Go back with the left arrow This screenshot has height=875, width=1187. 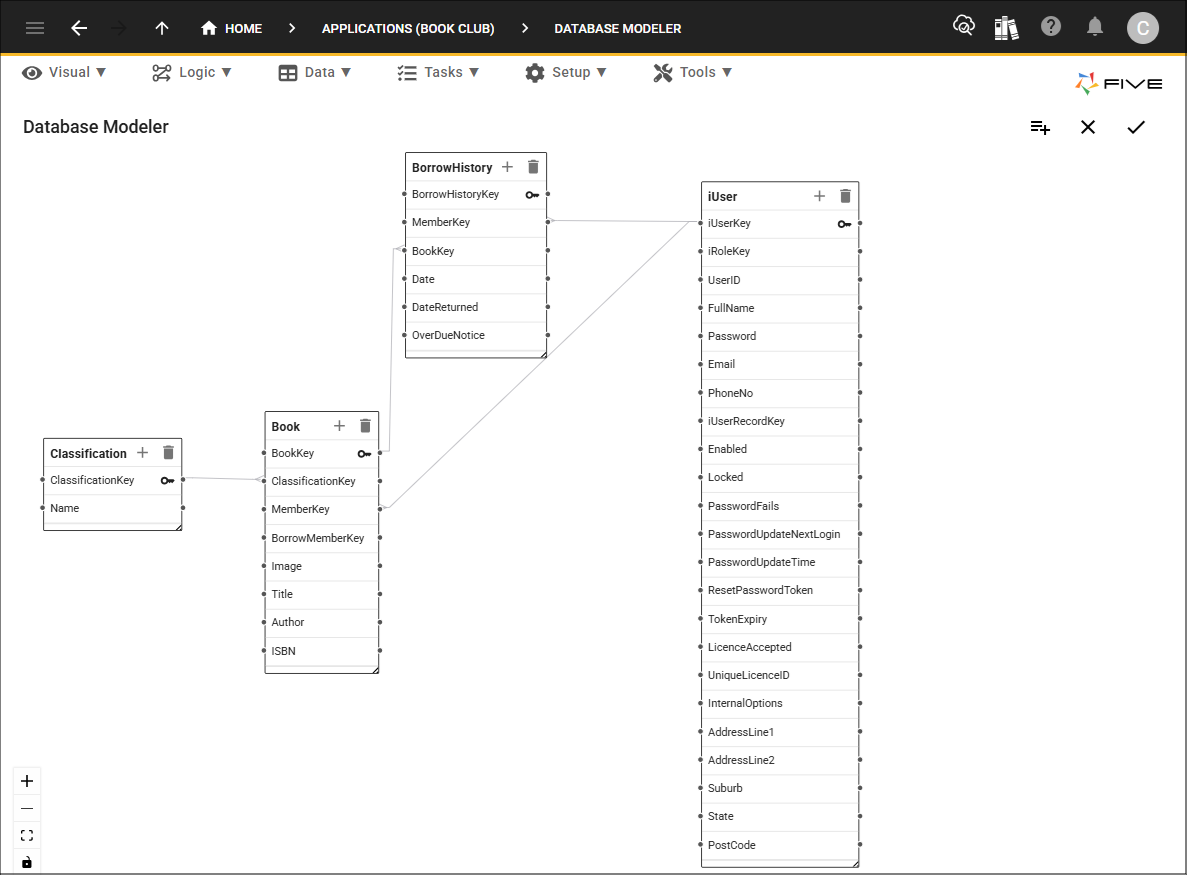(79, 29)
